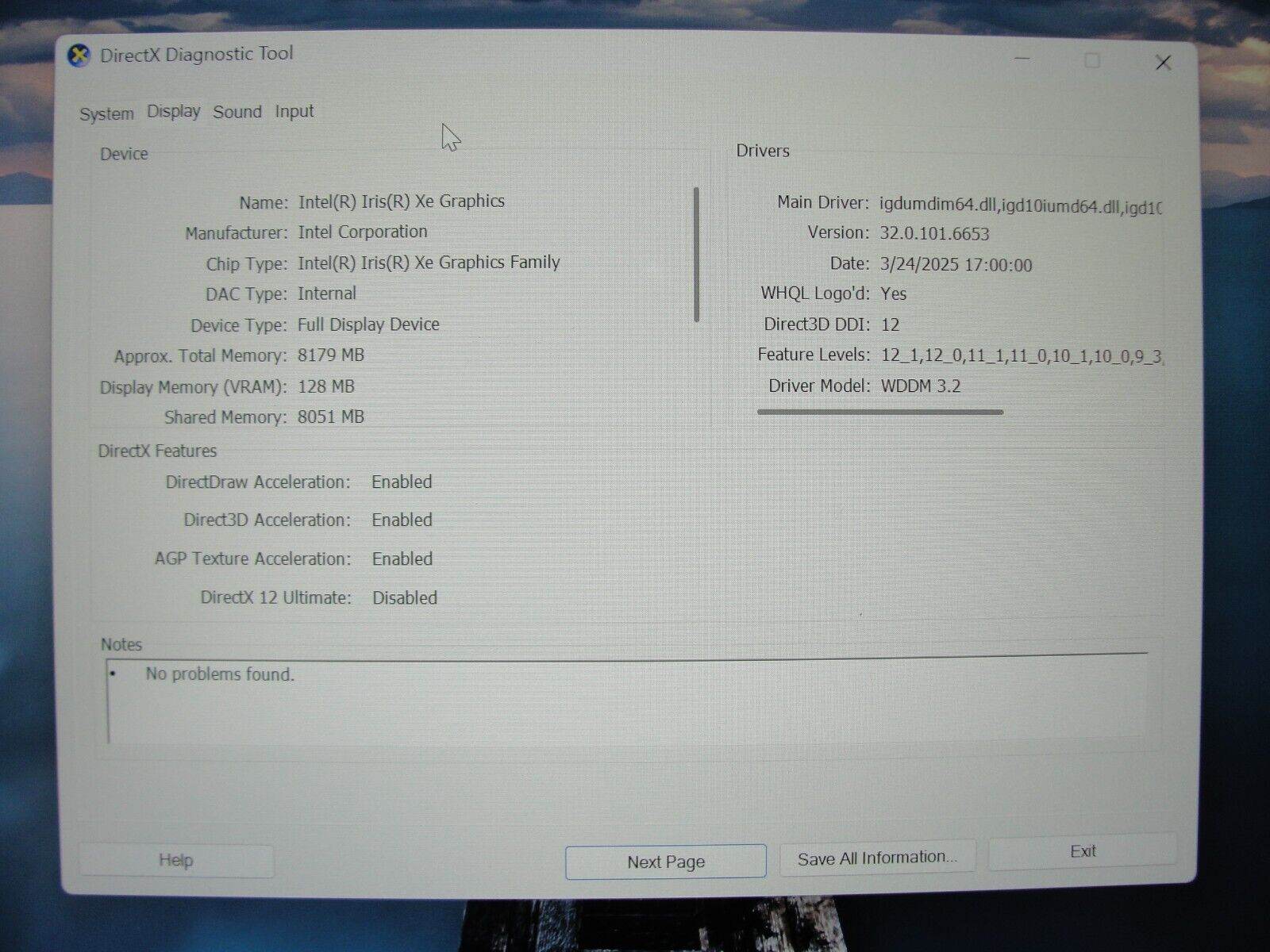
Task: Click the Help button
Action: click(x=175, y=860)
